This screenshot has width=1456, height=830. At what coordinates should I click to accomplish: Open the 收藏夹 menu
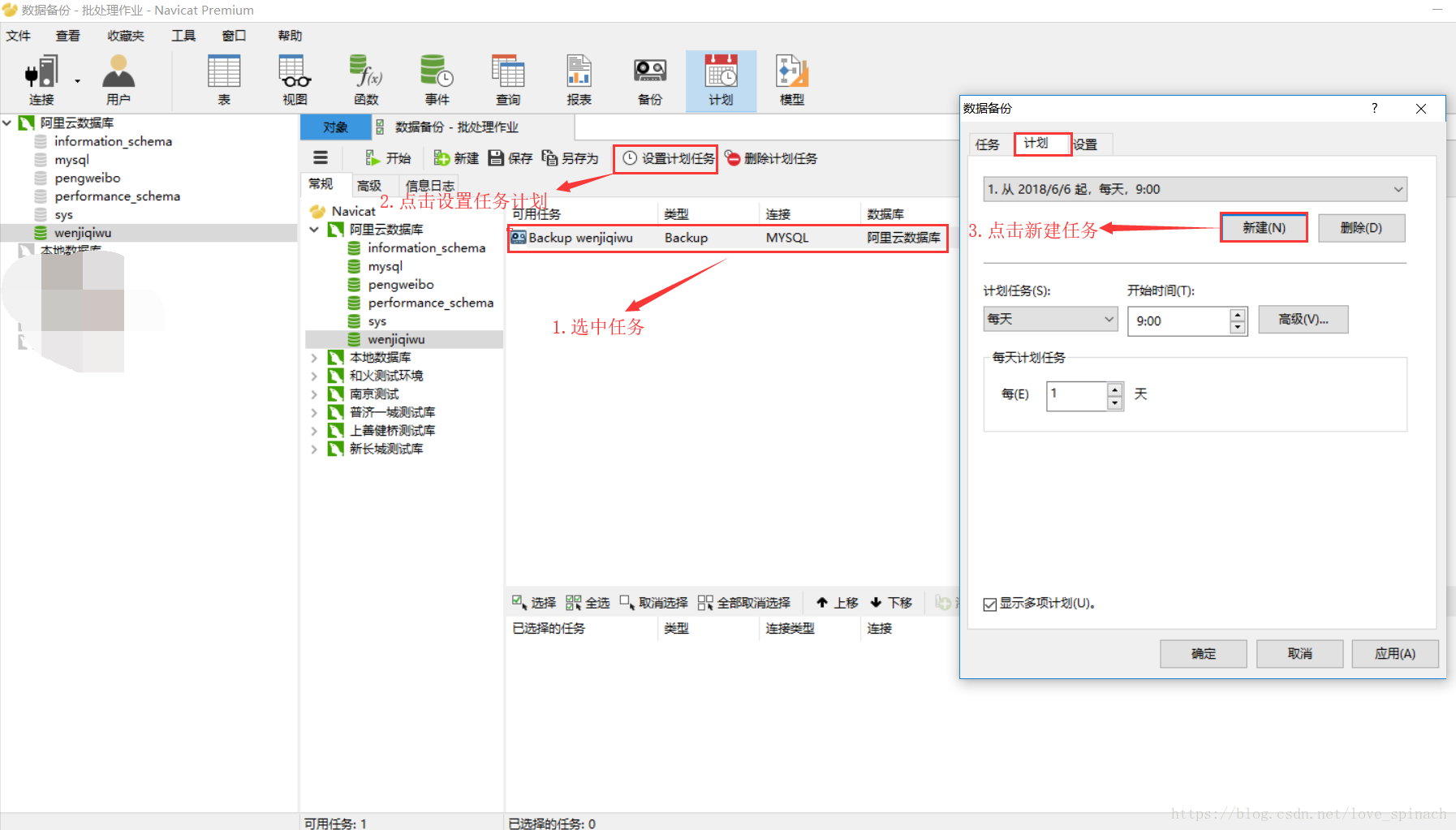point(126,36)
